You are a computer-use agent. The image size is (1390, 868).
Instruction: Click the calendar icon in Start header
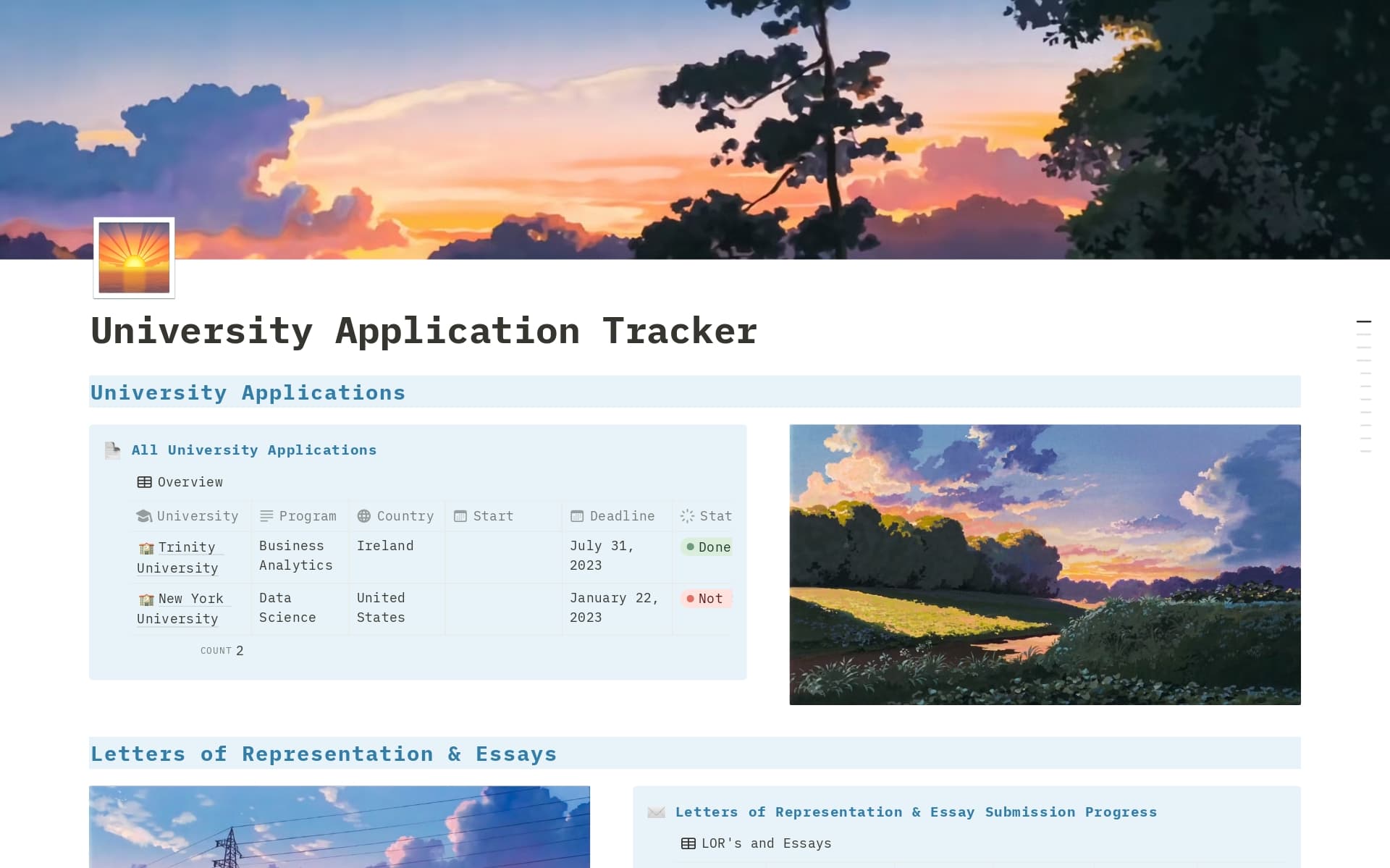[x=460, y=516]
